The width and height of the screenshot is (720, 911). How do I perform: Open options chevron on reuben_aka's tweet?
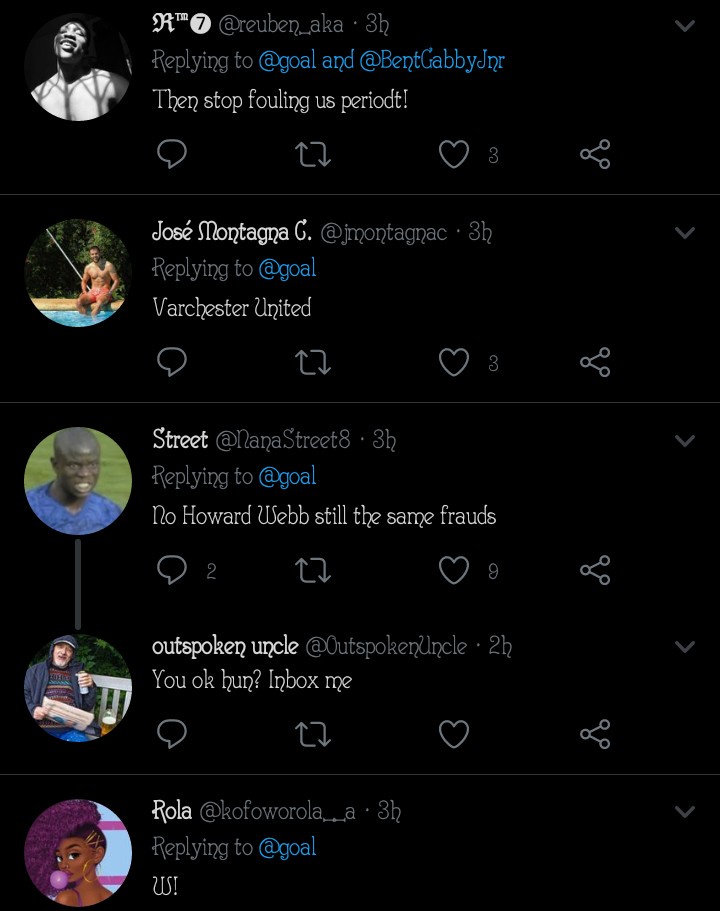(x=685, y=25)
